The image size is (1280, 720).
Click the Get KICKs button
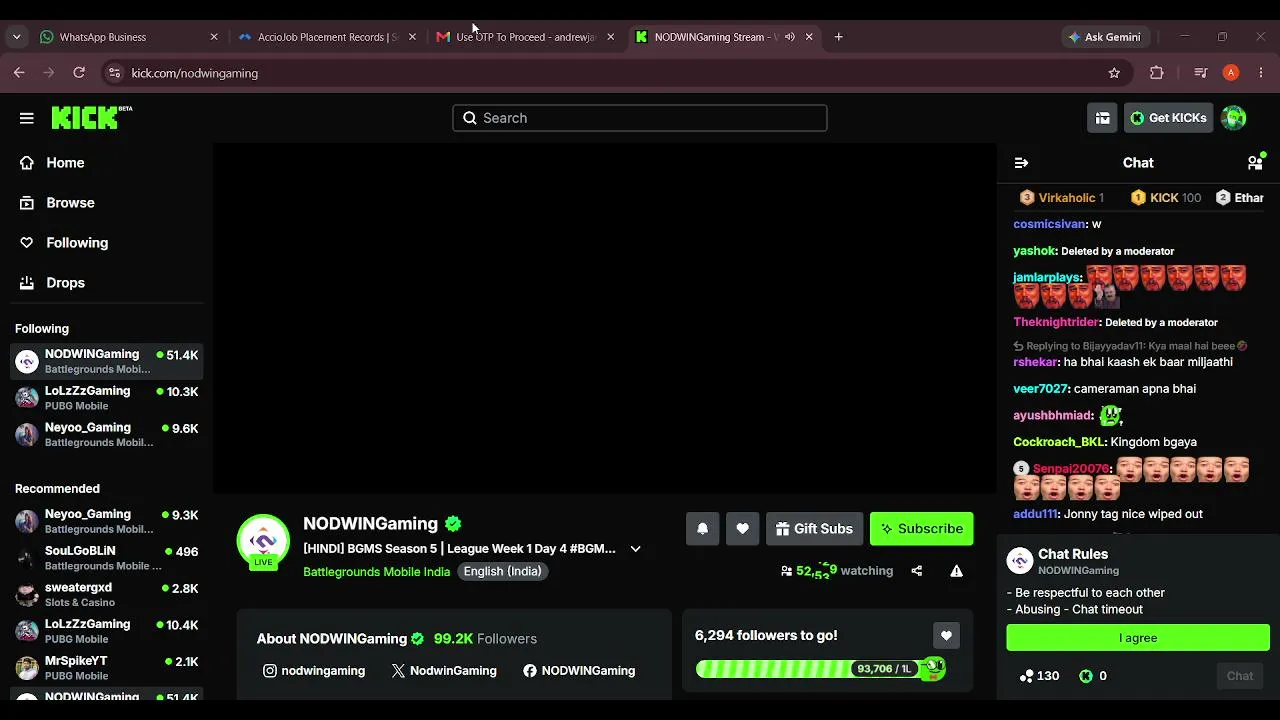pyautogui.click(x=1168, y=118)
